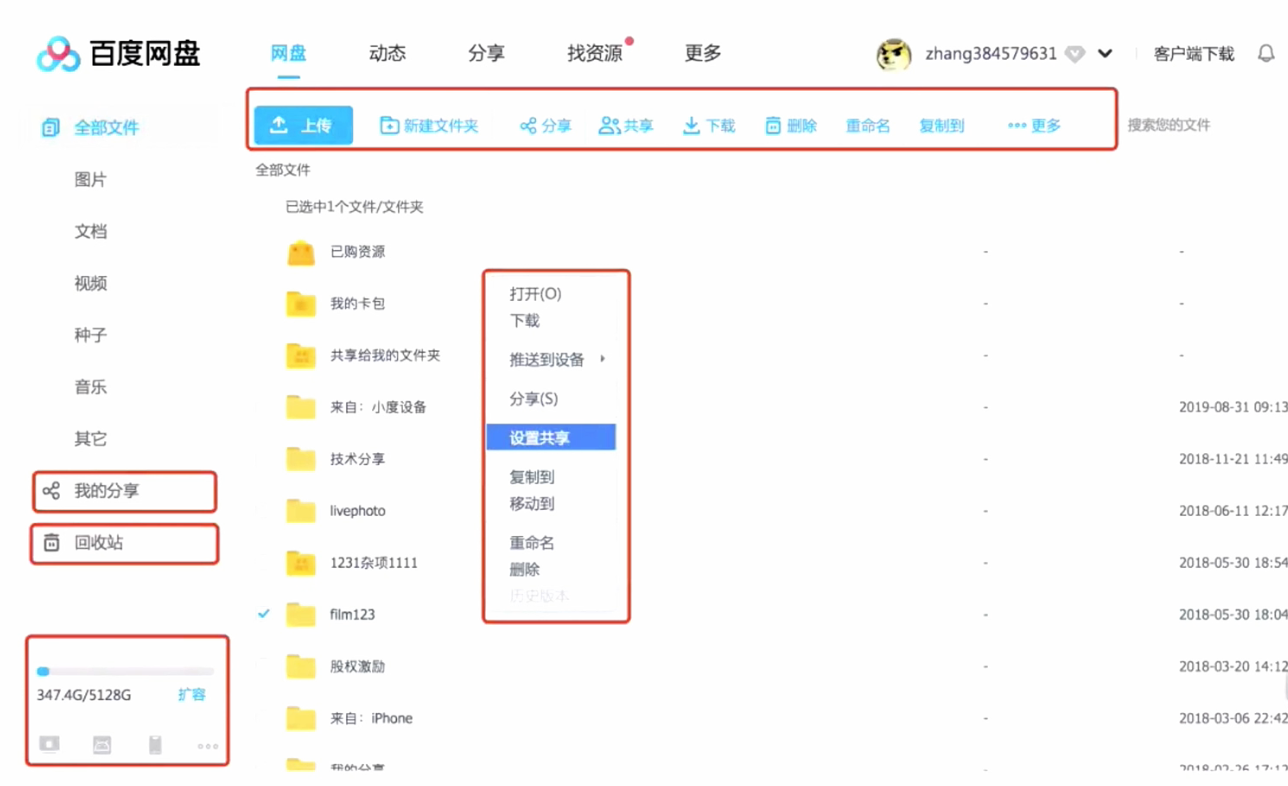Click the Baidu Netdisk logo
Viewport: 1288px width, 786px height.
point(118,54)
